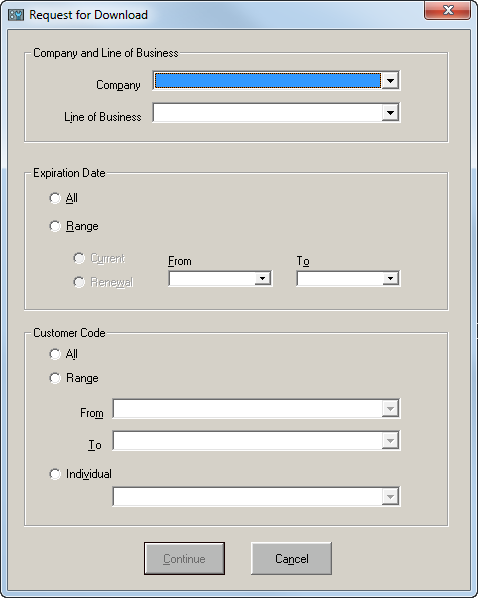Image resolution: width=478 pixels, height=598 pixels.
Task: Click the Continue button
Action: [x=184, y=559]
